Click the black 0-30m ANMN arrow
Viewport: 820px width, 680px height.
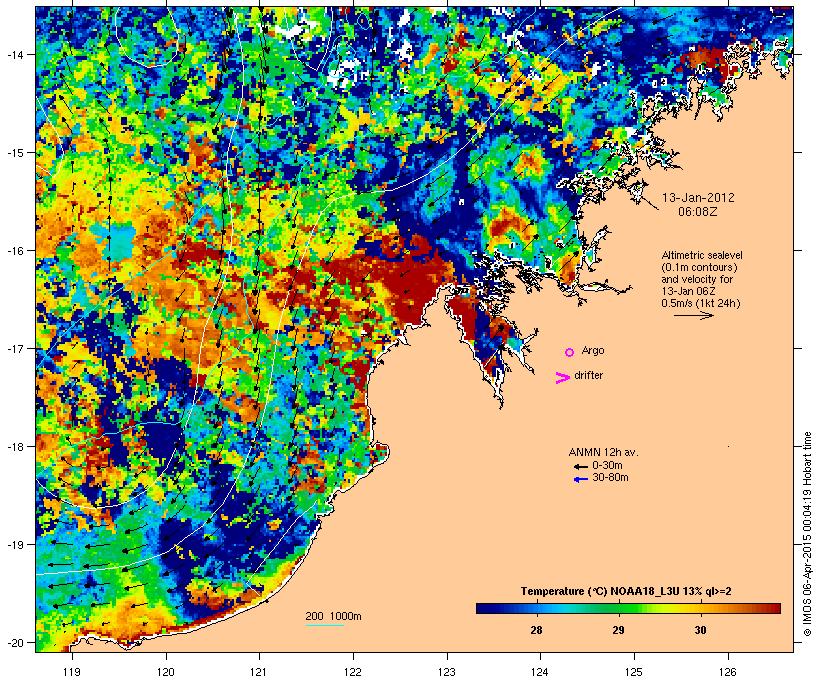pyautogui.click(x=580, y=467)
